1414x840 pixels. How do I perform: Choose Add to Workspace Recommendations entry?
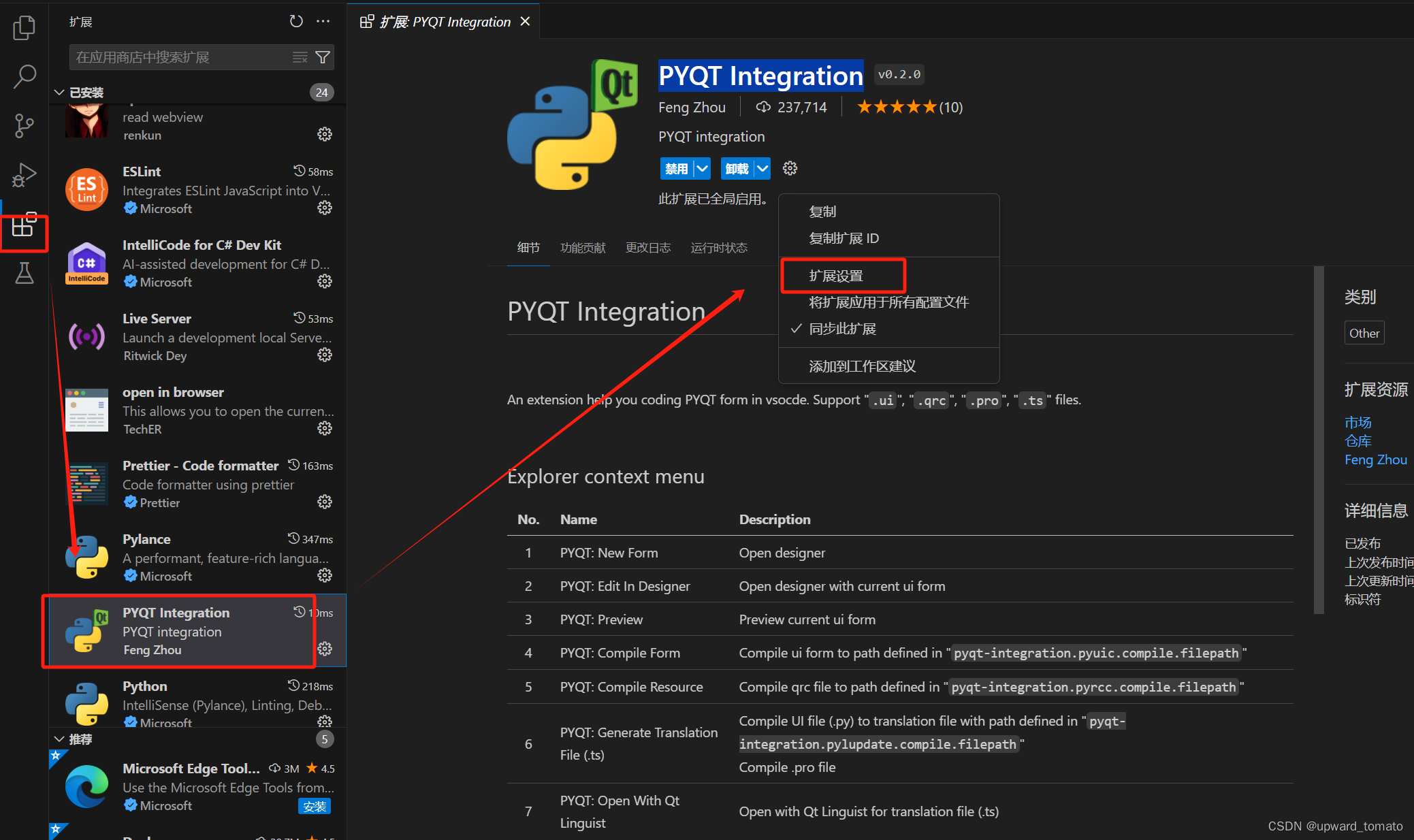click(x=889, y=366)
